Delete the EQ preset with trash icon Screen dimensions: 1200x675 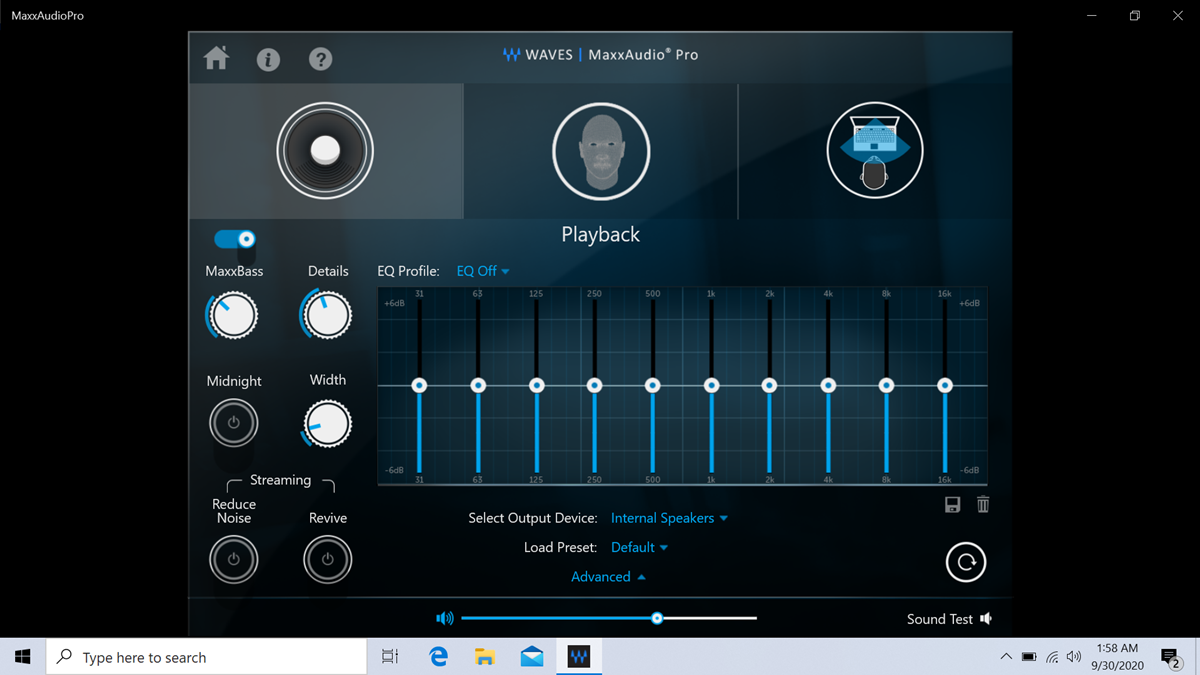pyautogui.click(x=983, y=505)
